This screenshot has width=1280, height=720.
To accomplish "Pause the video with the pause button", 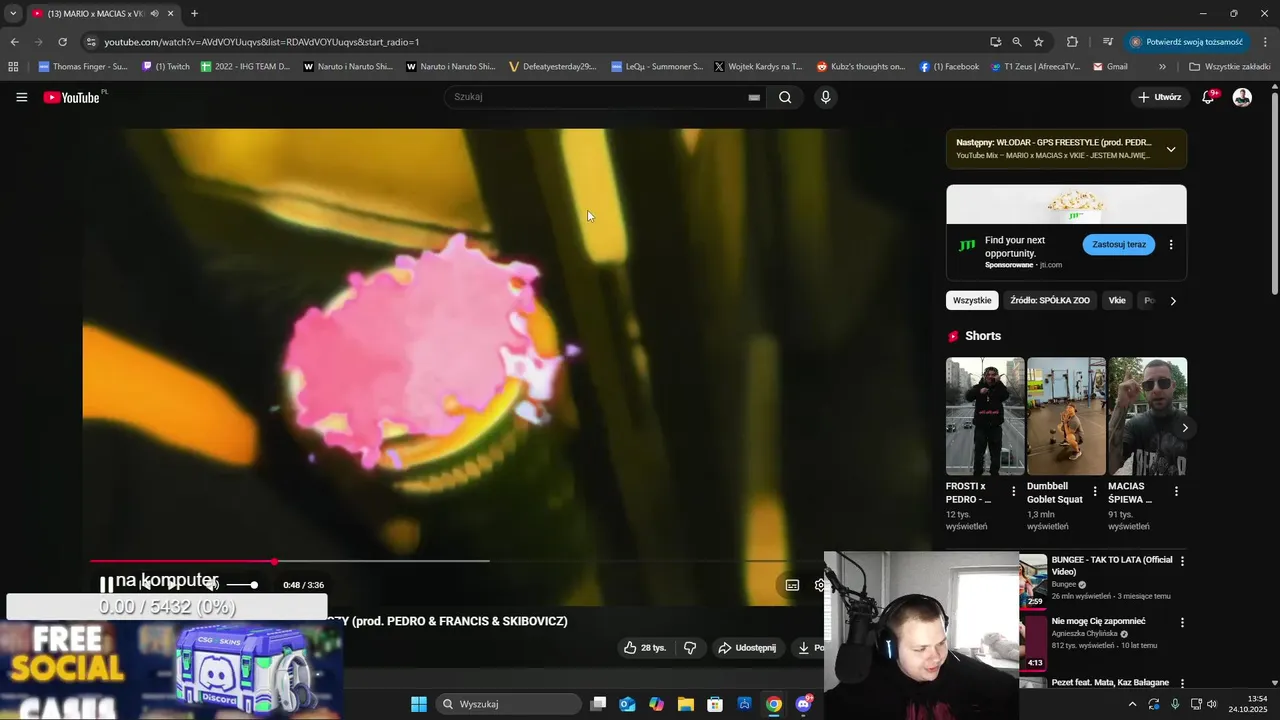I will click(106, 585).
